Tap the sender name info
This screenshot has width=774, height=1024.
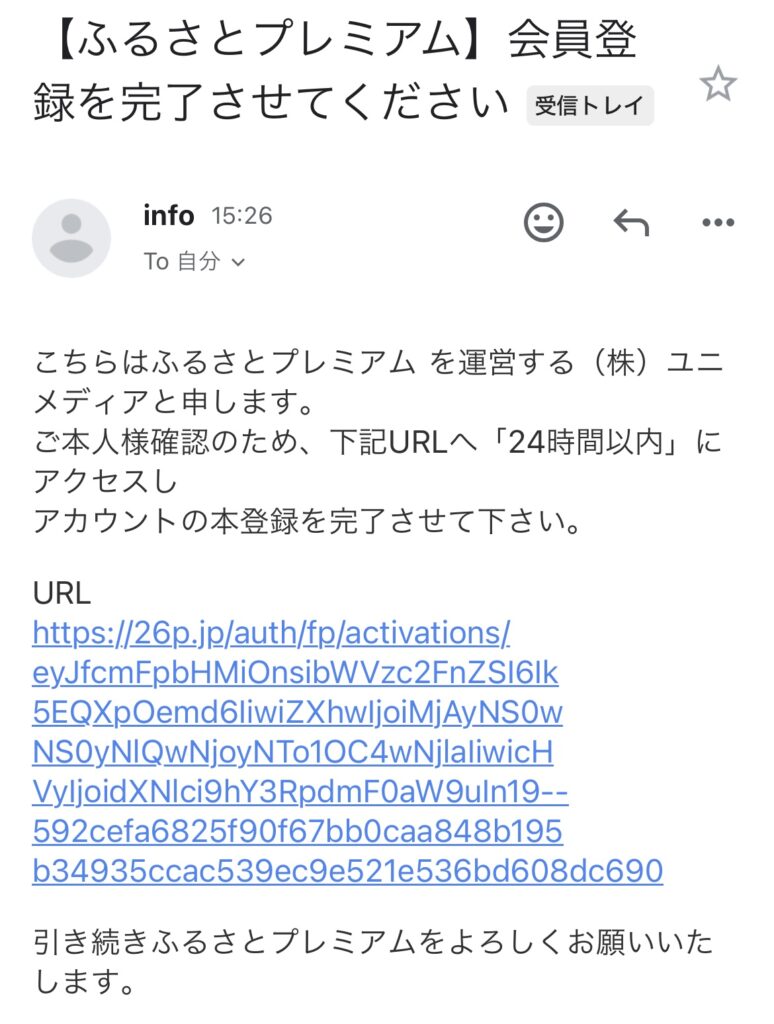[169, 216]
